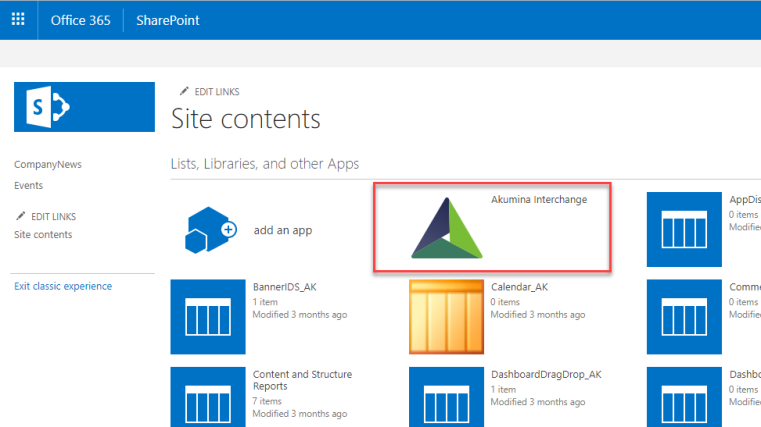Click the top EDIT LINKS pencil icon
This screenshot has height=427, width=761.
tap(184, 91)
